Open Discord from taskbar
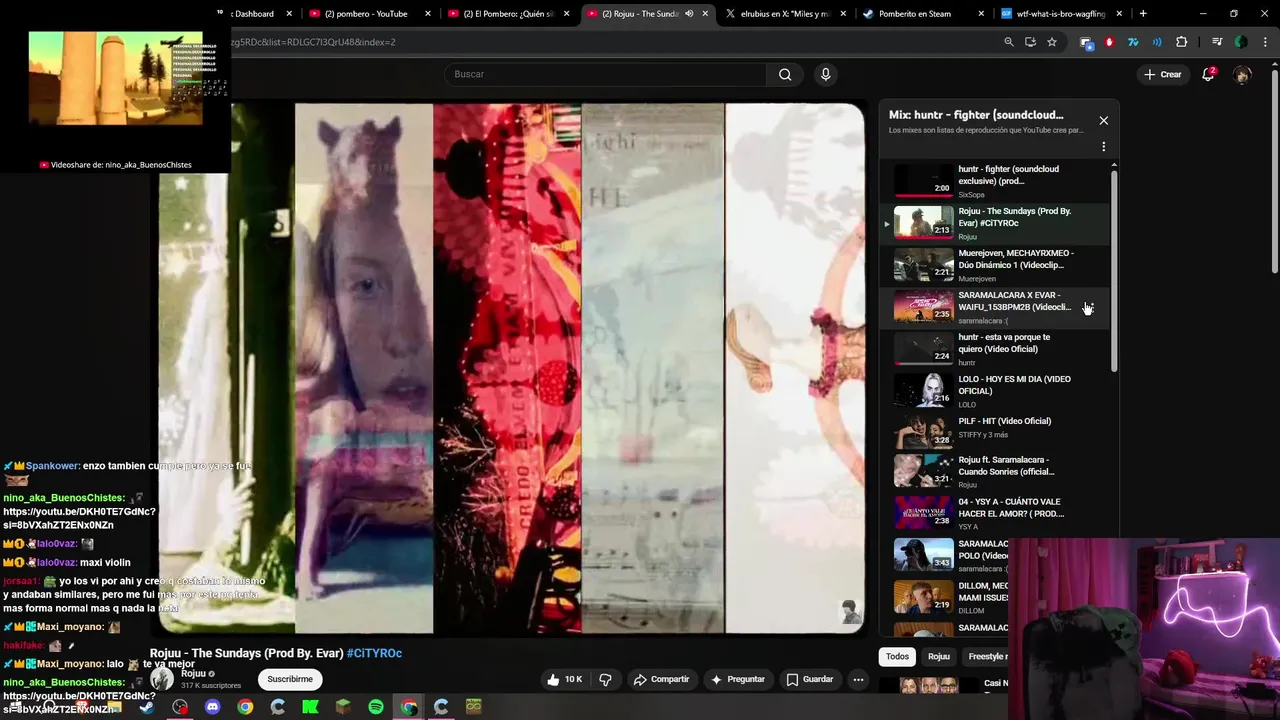This screenshot has width=1280, height=720. pos(212,707)
